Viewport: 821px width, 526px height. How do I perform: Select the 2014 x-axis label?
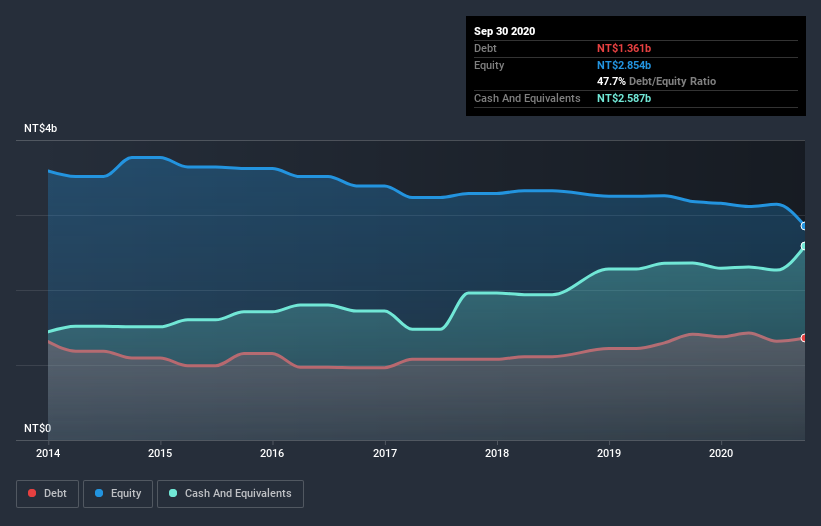click(48, 453)
